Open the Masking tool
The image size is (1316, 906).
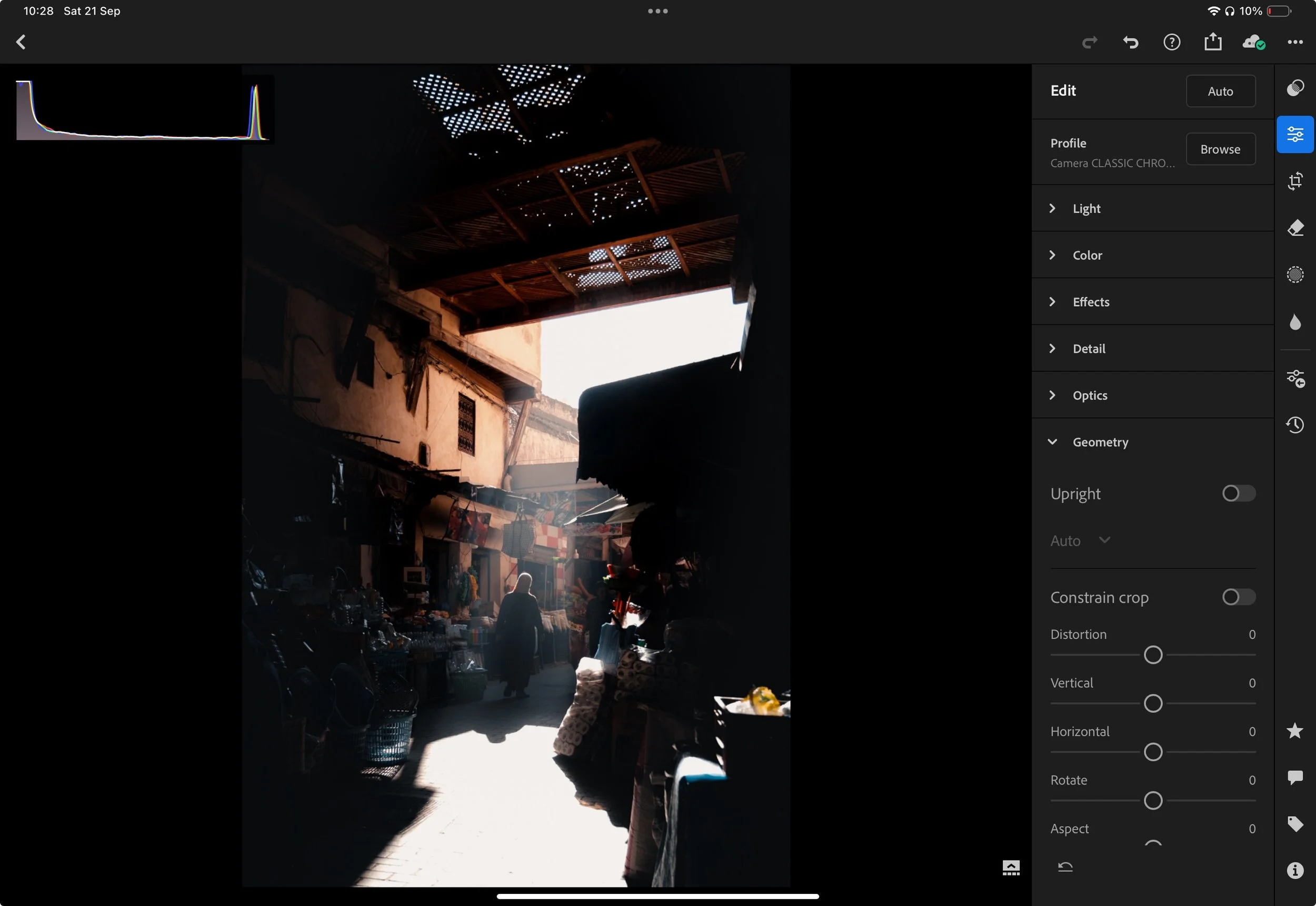pyautogui.click(x=1294, y=275)
